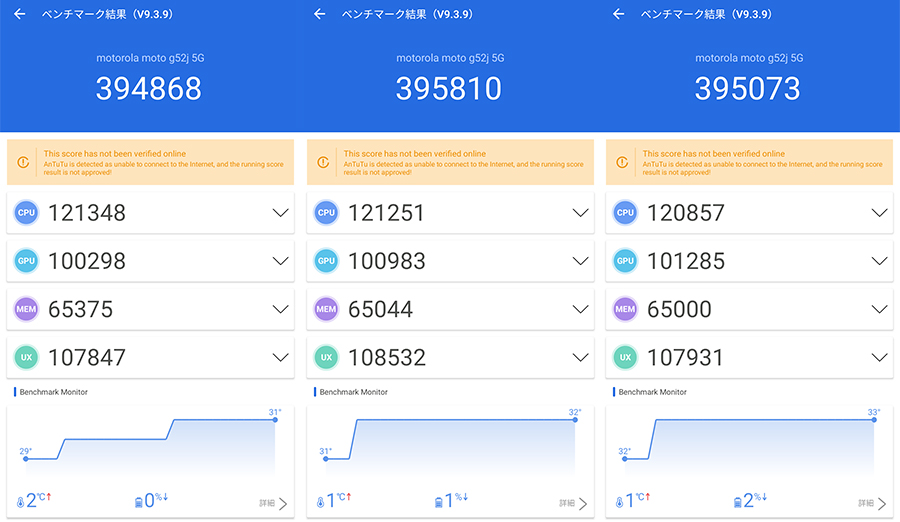Tap the GPU icon beside 101285
The width and height of the screenshot is (900, 522).
click(625, 261)
